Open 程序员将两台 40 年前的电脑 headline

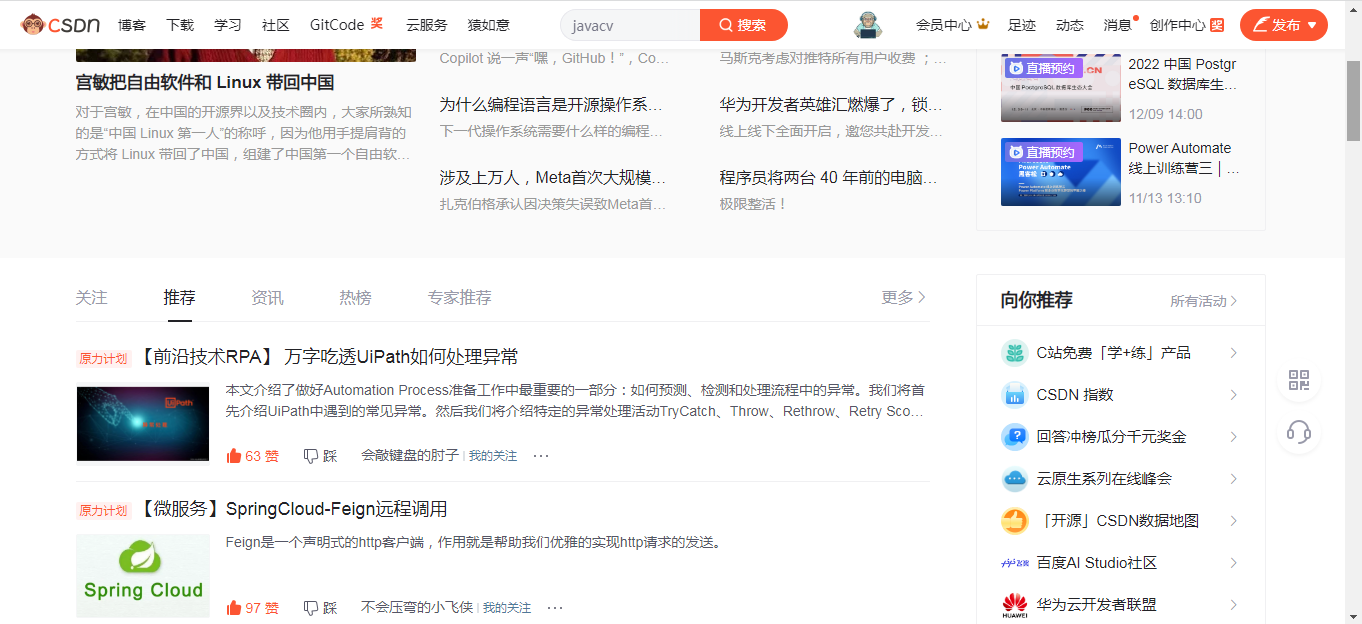[x=829, y=178]
